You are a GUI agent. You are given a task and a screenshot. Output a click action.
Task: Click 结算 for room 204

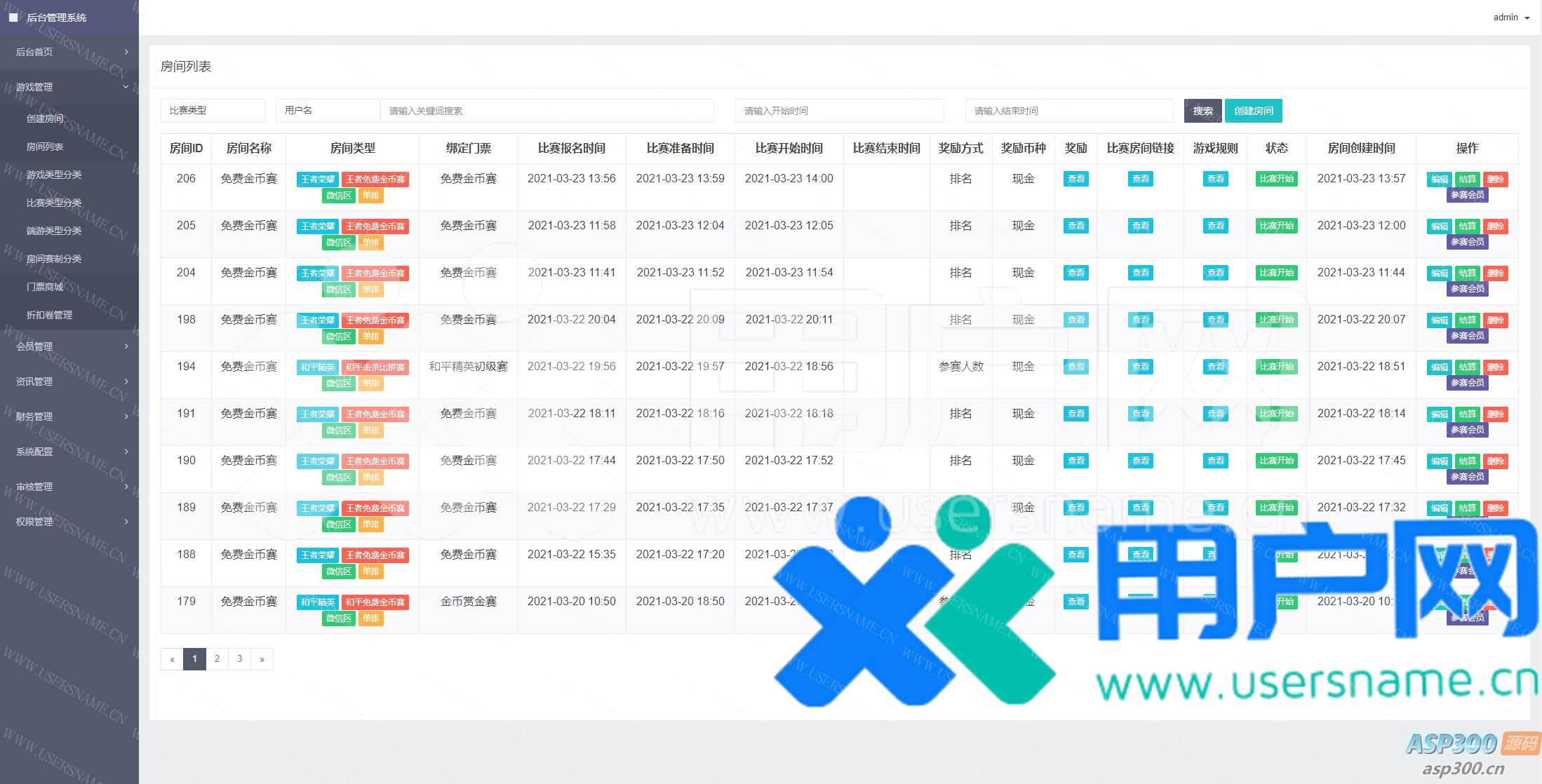[1467, 273]
